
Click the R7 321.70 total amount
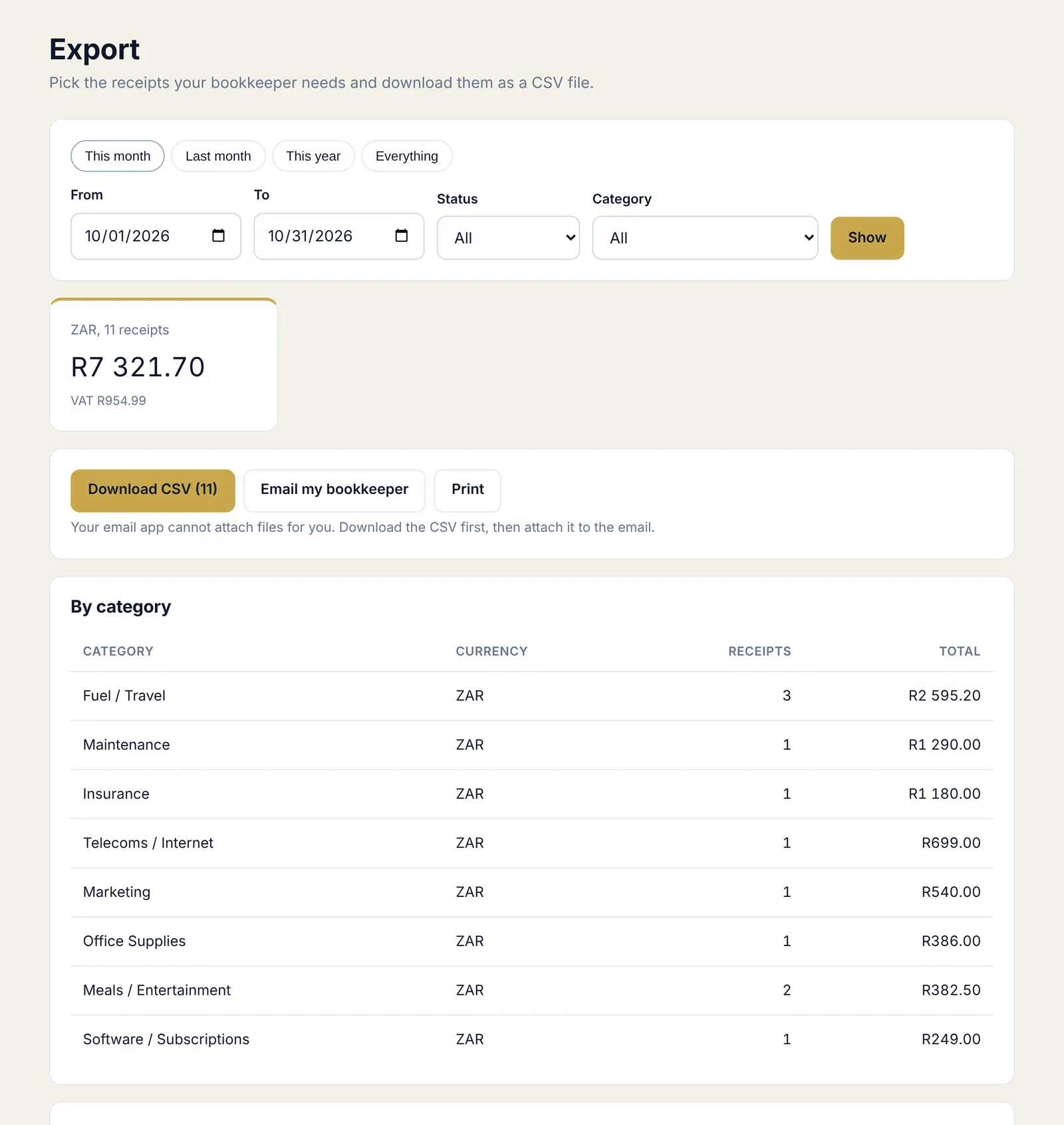click(x=138, y=367)
